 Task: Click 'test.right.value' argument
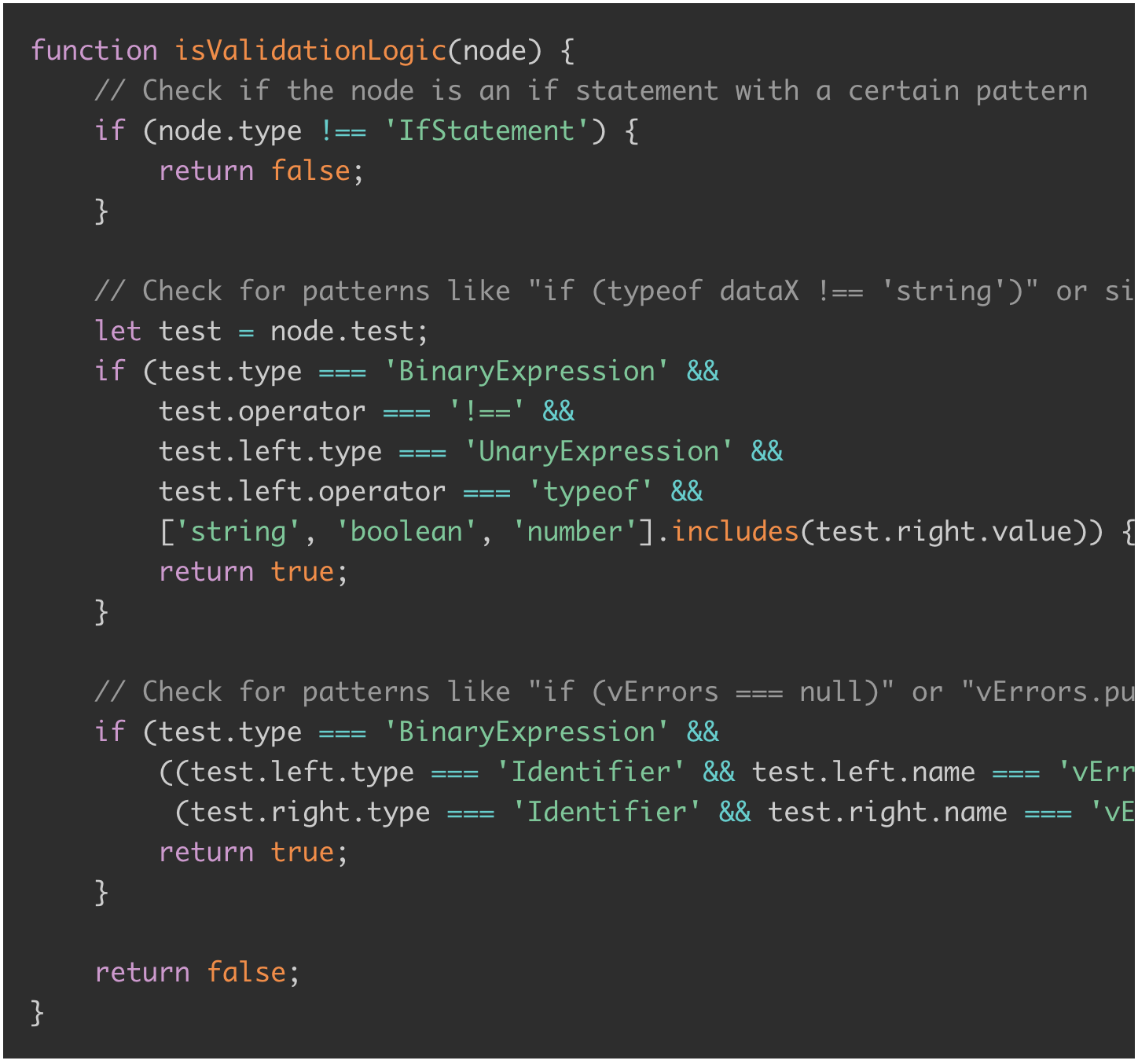point(945,531)
